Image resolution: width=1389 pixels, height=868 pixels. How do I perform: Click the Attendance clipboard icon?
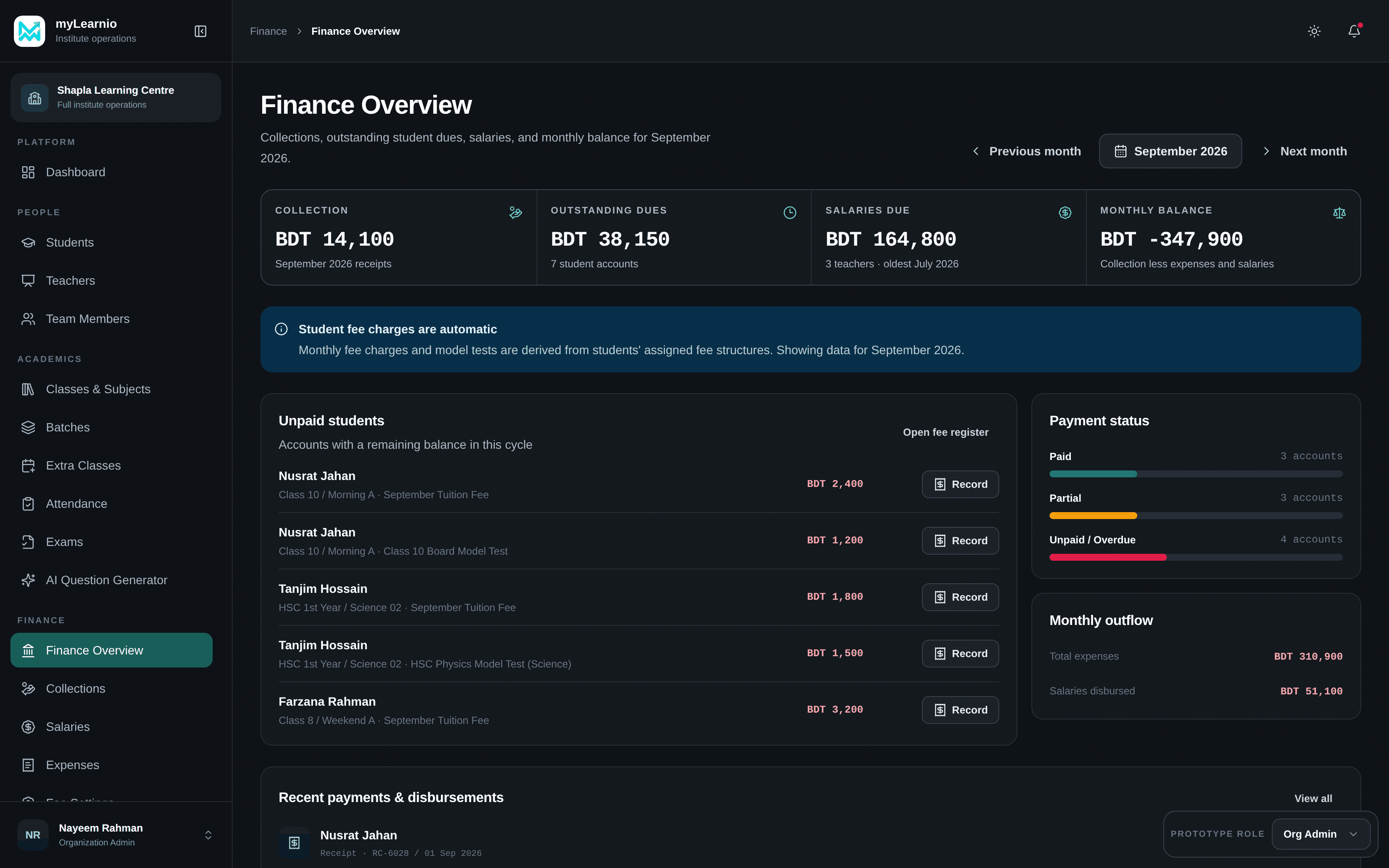pos(28,503)
